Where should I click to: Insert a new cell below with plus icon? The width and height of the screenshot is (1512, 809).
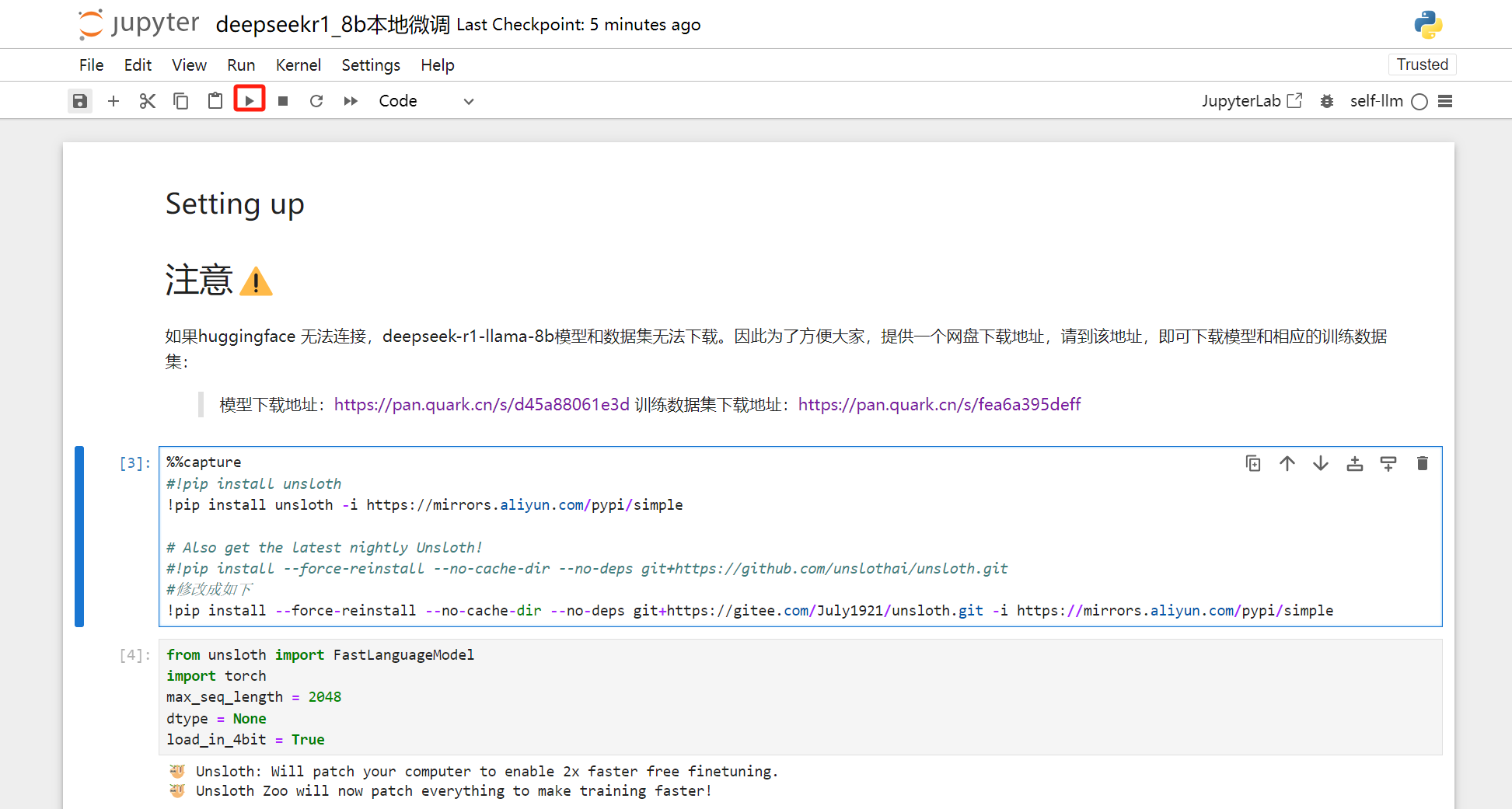pos(113,101)
